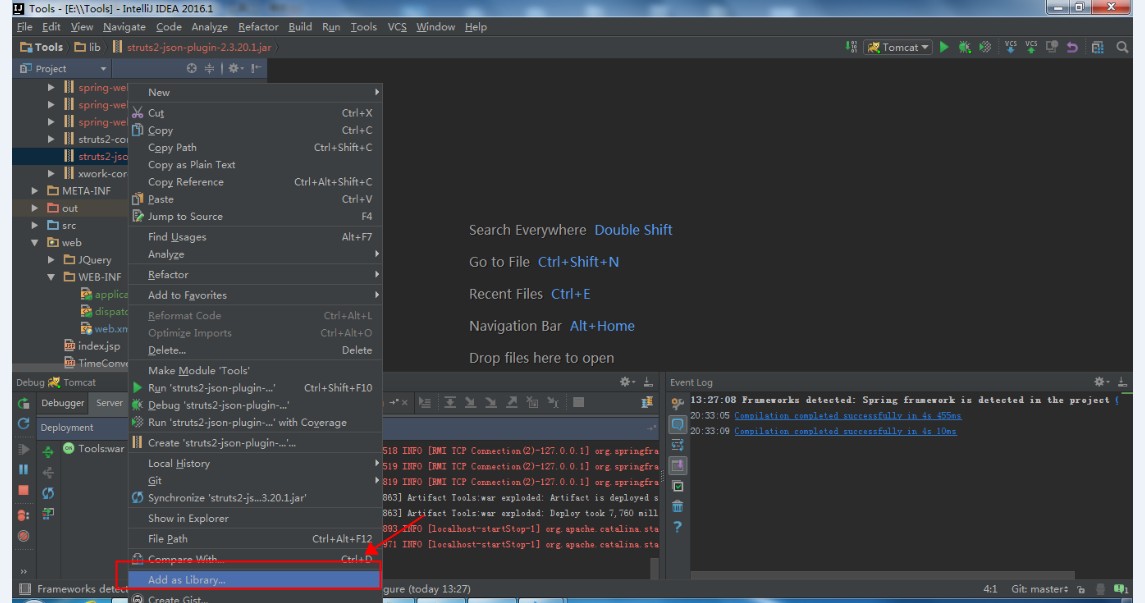This screenshot has height=603, width=1145.
Task: Collapse the web folder
Action: (34, 242)
